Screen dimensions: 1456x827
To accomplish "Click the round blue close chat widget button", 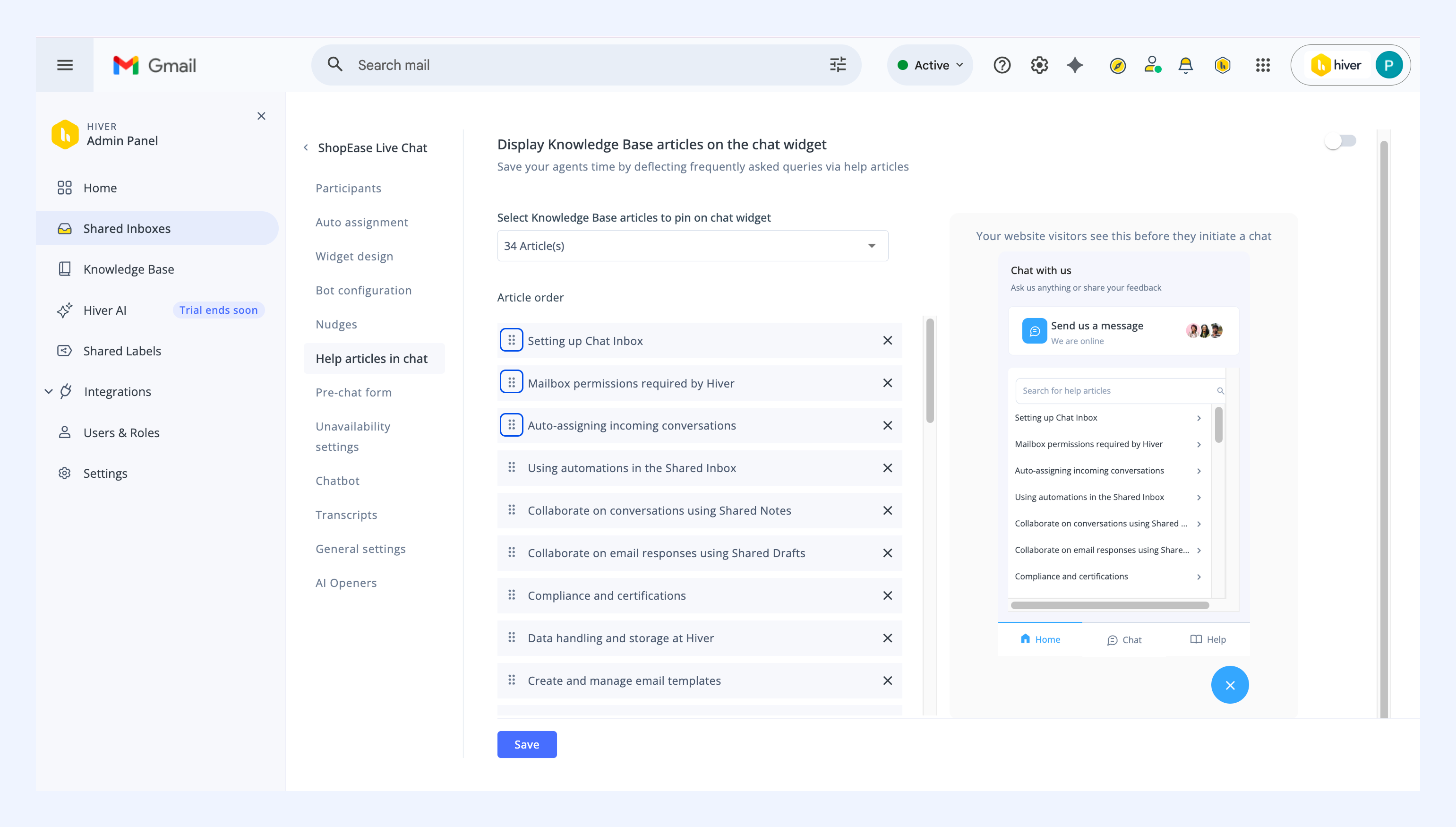I will click(x=1230, y=685).
